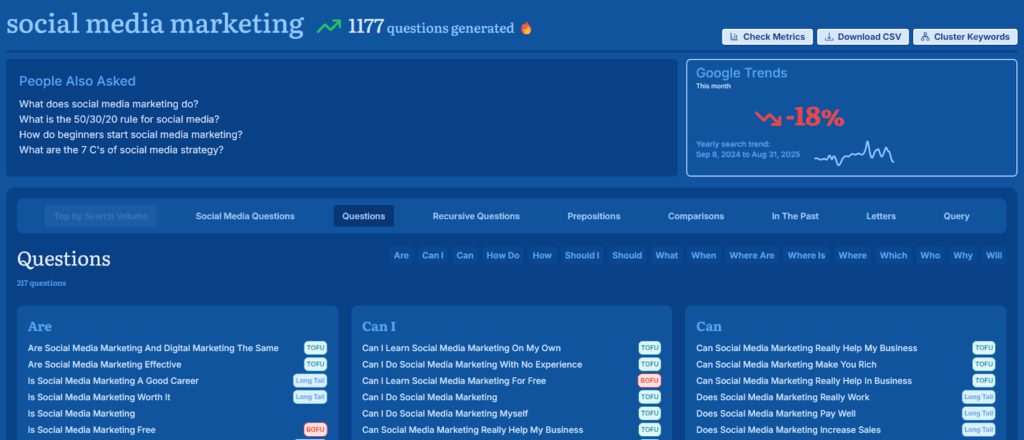Click the red downward trend arrow icon
The height and width of the screenshot is (440, 1024).
(x=768, y=118)
